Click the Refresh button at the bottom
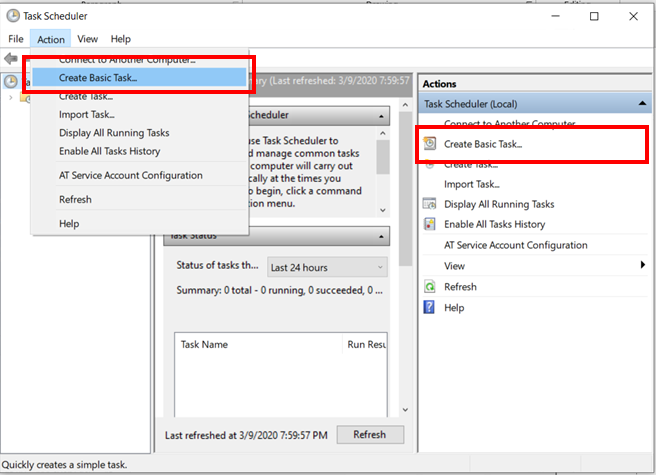The height and width of the screenshot is (475, 656). [370, 434]
